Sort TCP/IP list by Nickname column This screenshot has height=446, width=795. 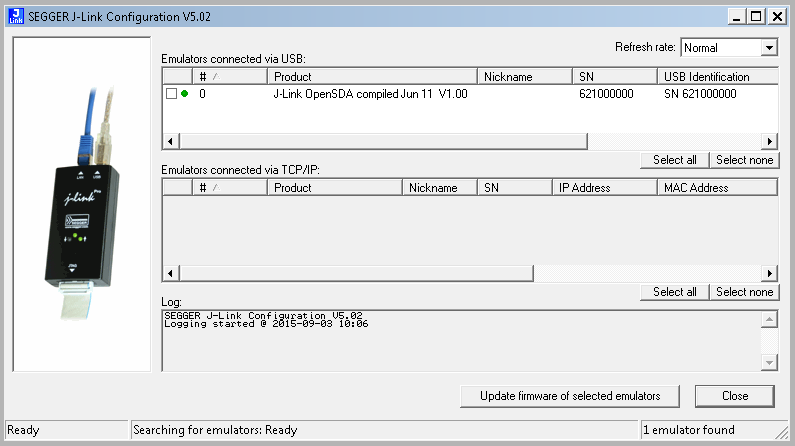pyautogui.click(x=440, y=188)
